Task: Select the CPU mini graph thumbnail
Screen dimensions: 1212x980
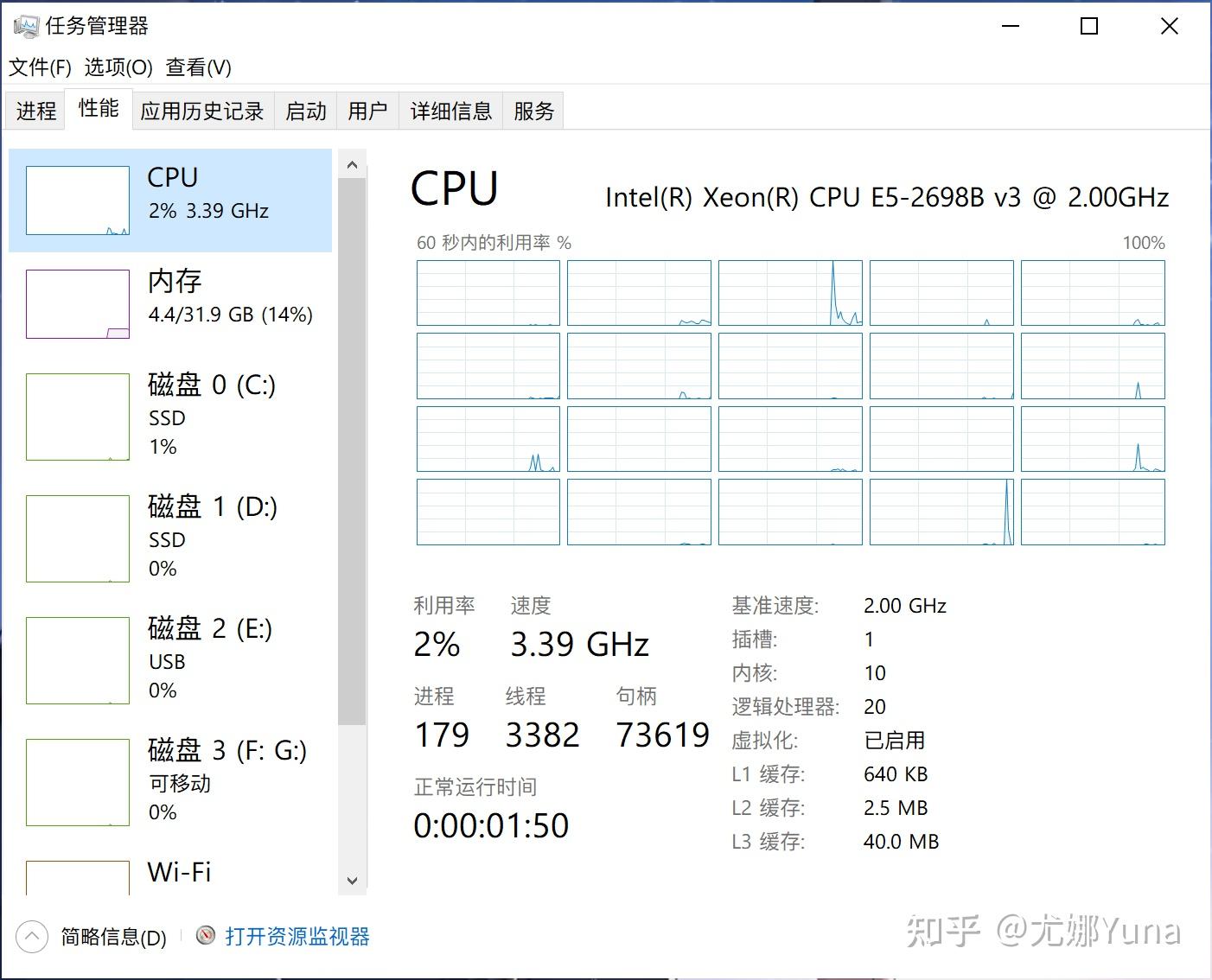Action: (x=78, y=200)
